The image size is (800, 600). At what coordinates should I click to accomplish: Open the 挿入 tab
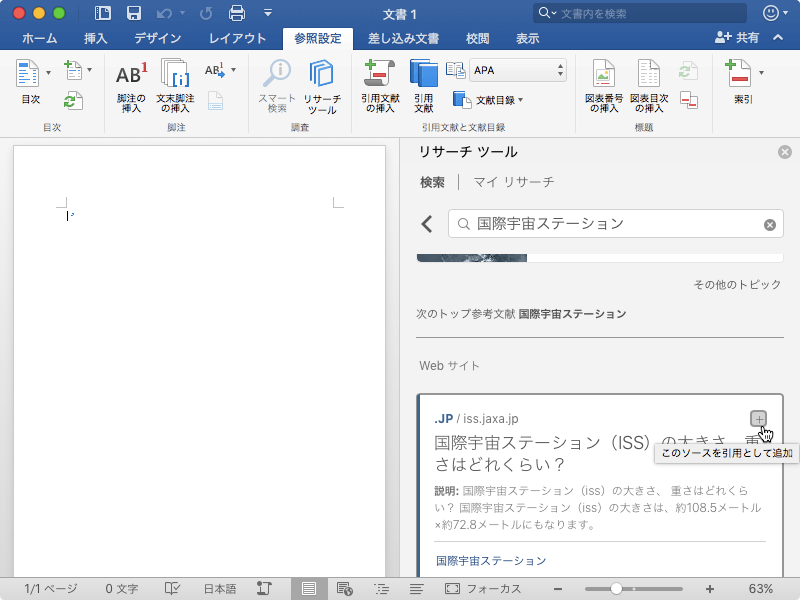tap(95, 38)
